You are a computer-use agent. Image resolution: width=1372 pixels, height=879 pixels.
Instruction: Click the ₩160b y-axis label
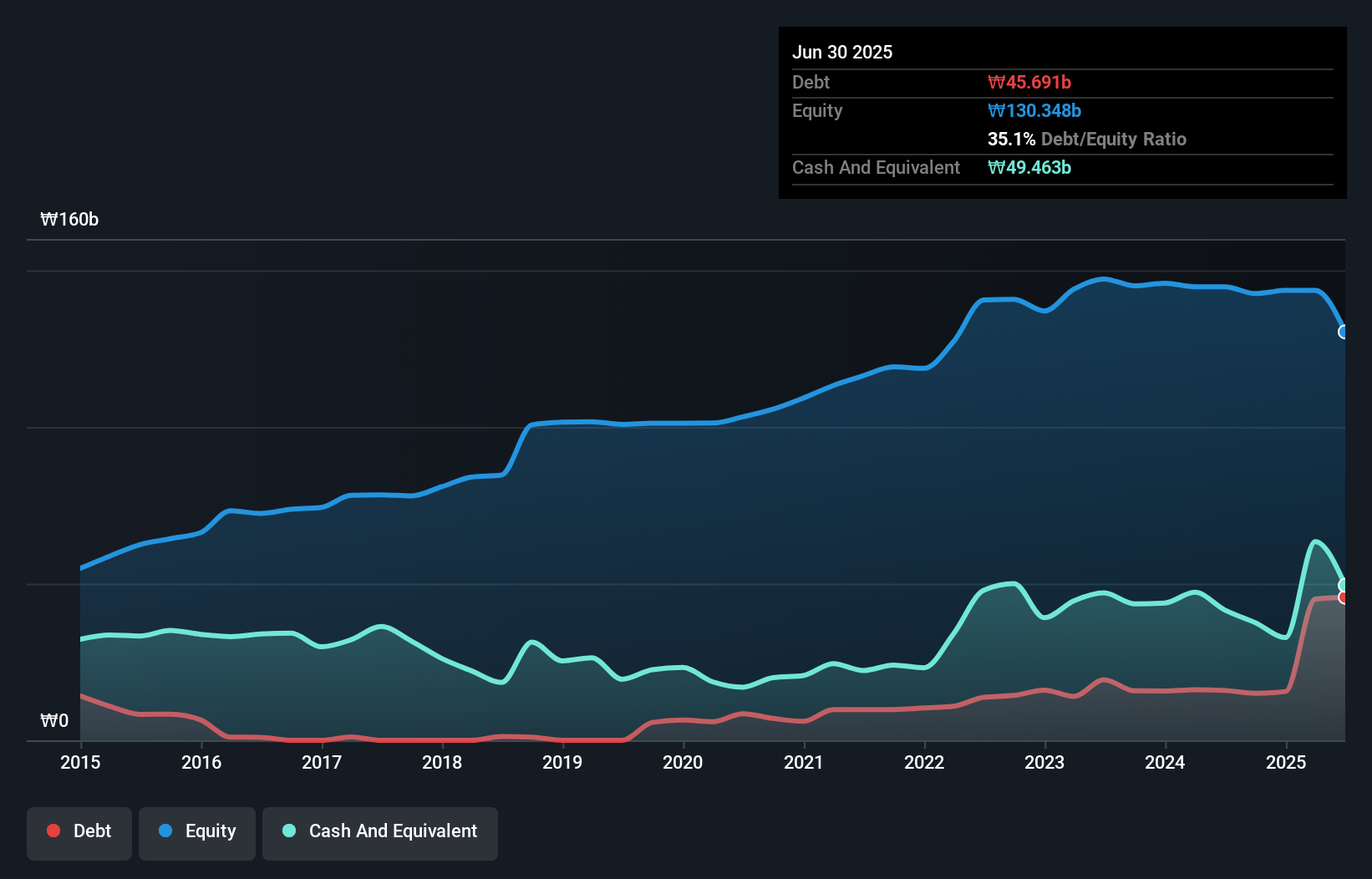click(69, 219)
